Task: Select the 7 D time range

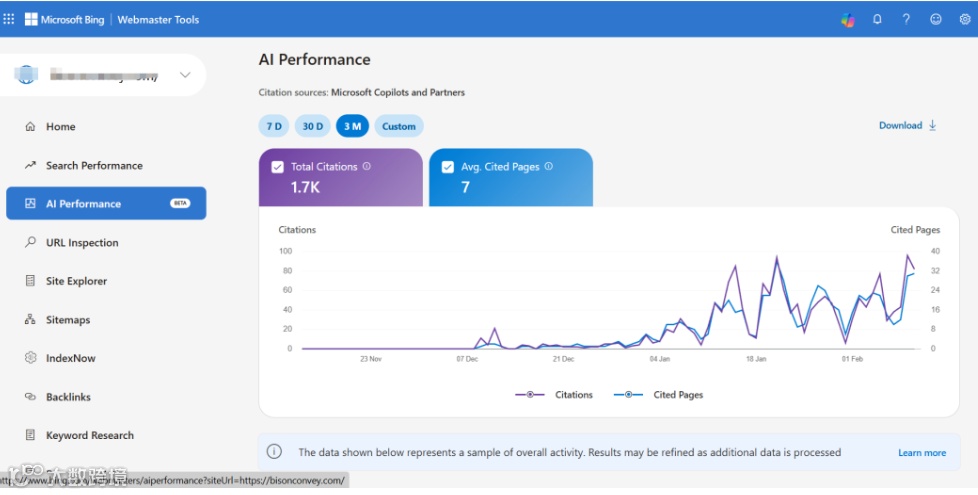Action: click(x=272, y=126)
